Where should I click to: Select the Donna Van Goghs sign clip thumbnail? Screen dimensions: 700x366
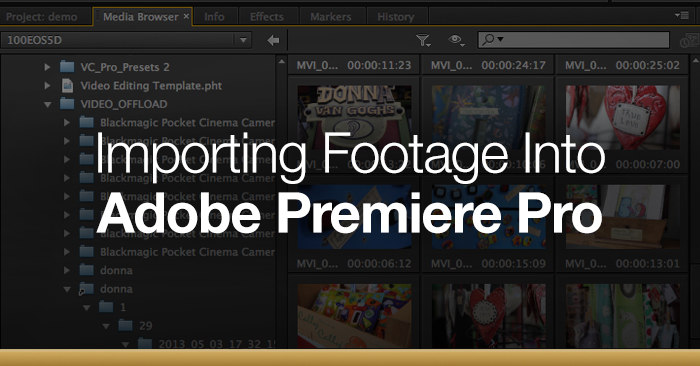click(354, 117)
